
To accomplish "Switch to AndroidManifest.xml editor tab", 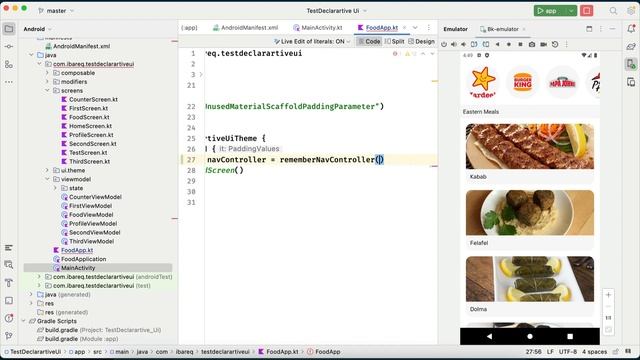I will (x=245, y=28).
